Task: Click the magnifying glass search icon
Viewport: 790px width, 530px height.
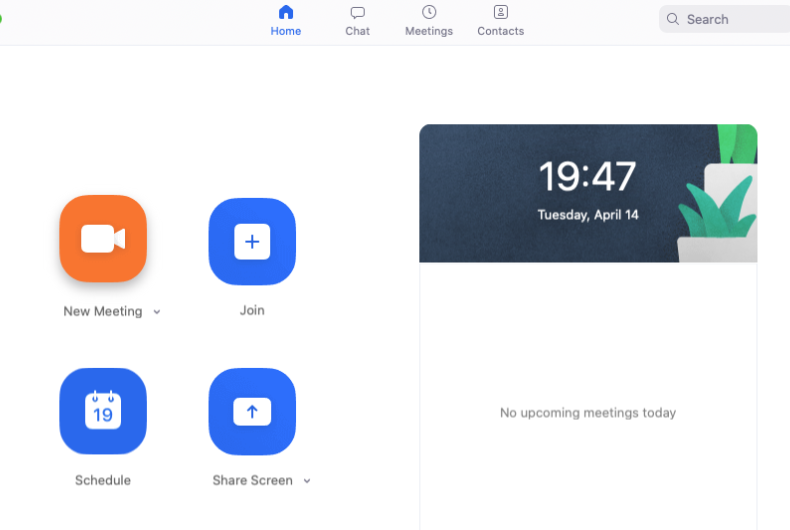Action: pos(673,19)
